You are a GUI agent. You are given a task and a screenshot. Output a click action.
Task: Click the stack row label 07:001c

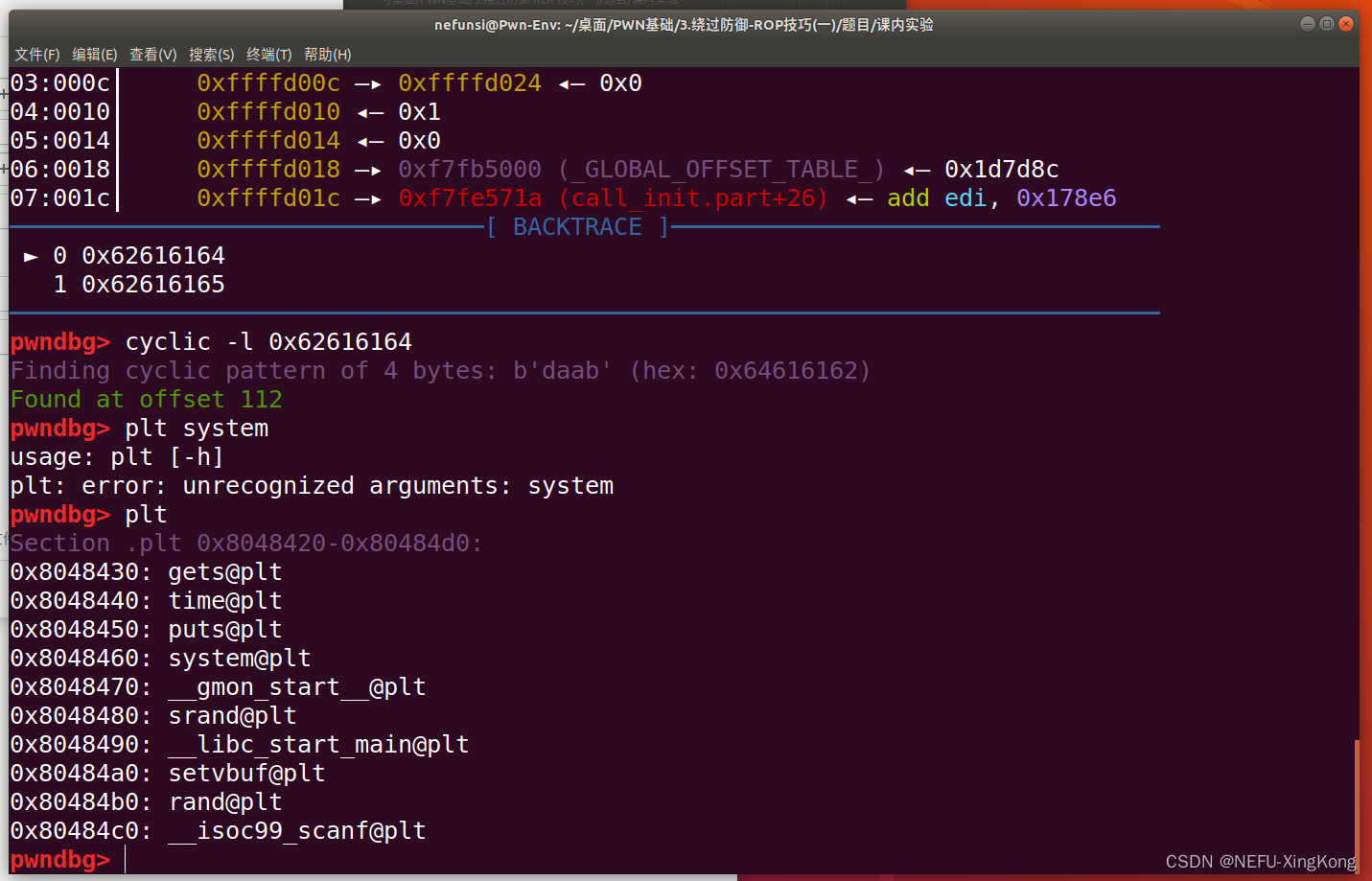point(60,198)
